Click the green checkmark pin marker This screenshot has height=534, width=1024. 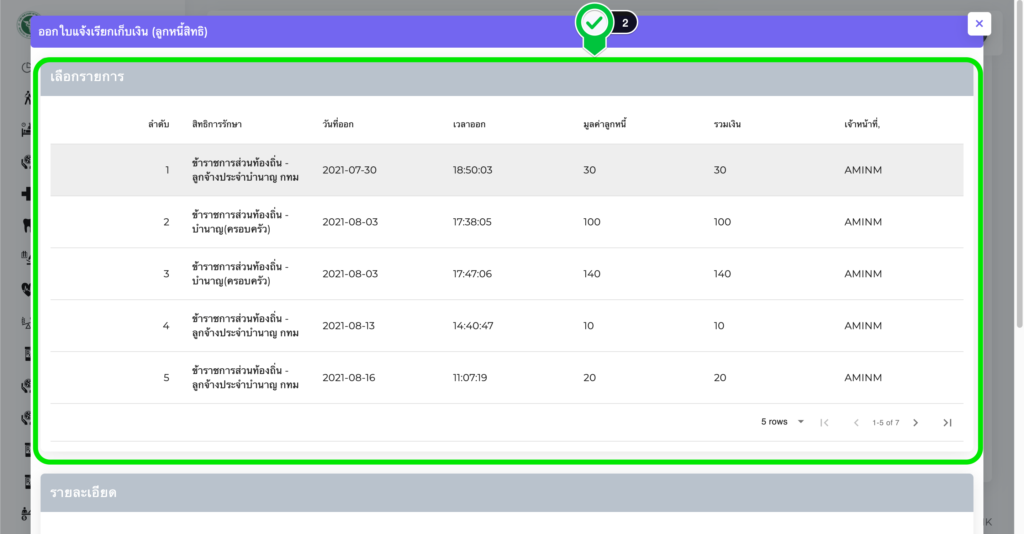pyautogui.click(x=594, y=24)
